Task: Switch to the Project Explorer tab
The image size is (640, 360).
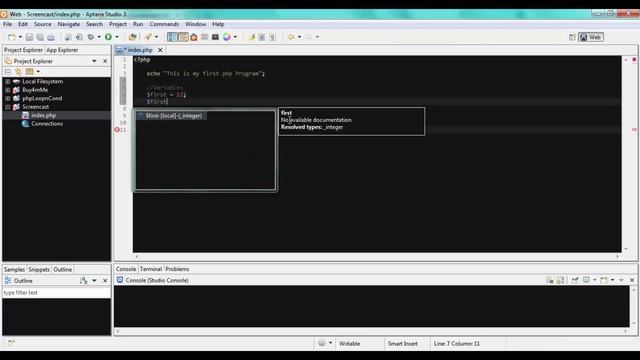Action: point(23,50)
